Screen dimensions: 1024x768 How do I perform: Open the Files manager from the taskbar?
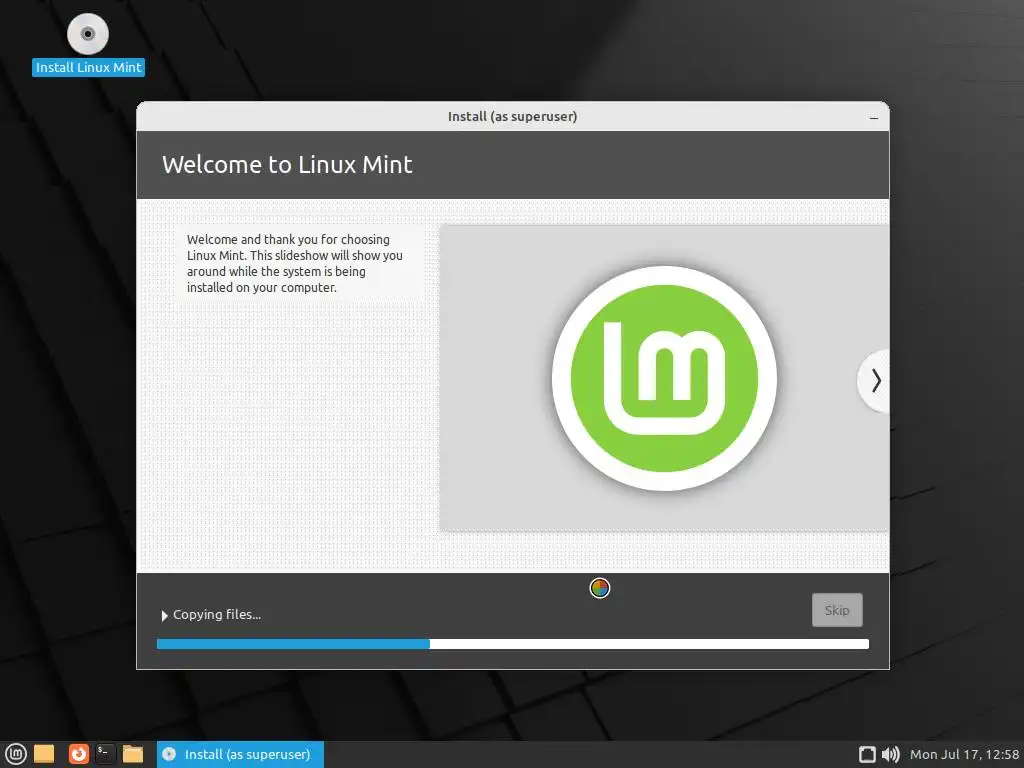point(133,754)
